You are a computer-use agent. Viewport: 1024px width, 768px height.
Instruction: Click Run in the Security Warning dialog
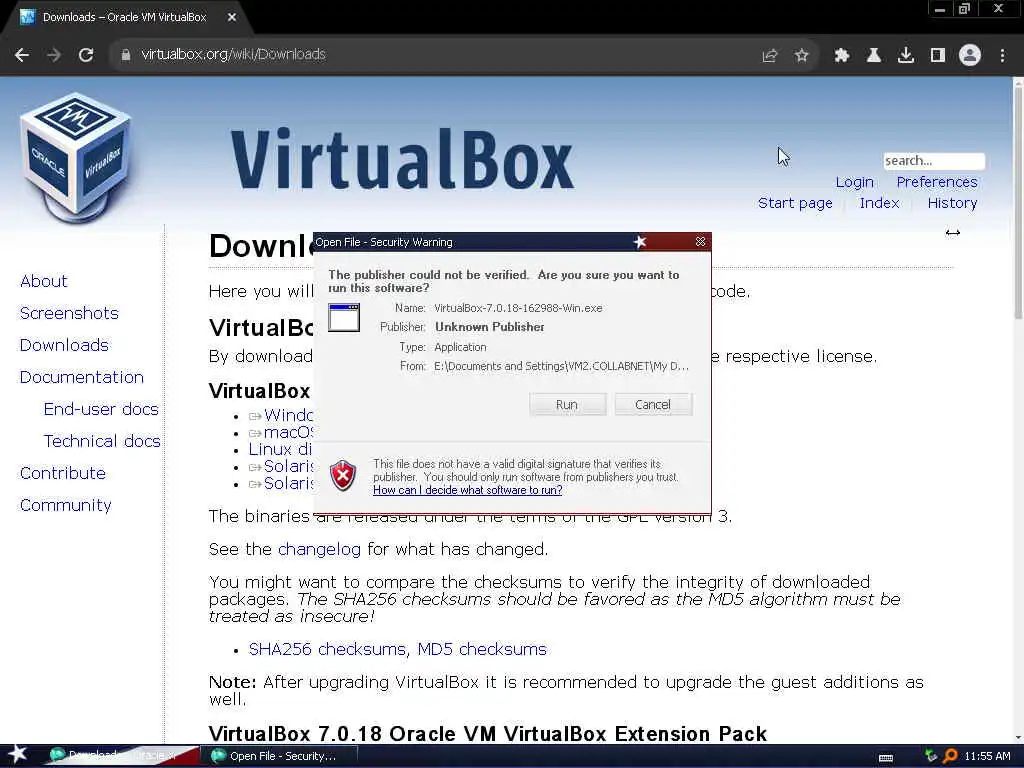point(567,405)
